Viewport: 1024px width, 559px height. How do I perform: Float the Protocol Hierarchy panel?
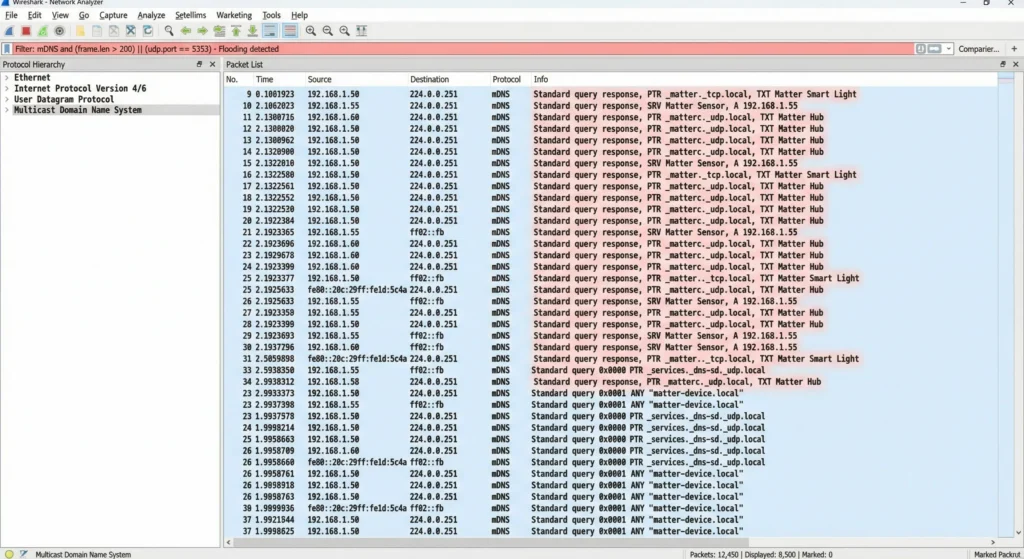coord(199,64)
